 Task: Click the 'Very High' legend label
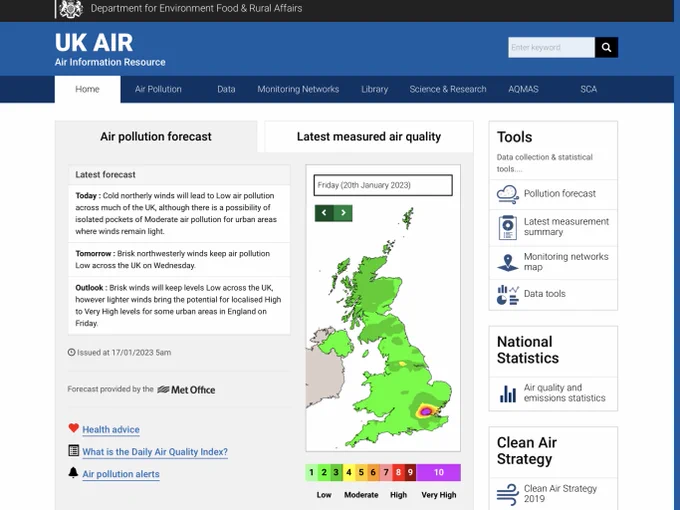tap(438, 495)
